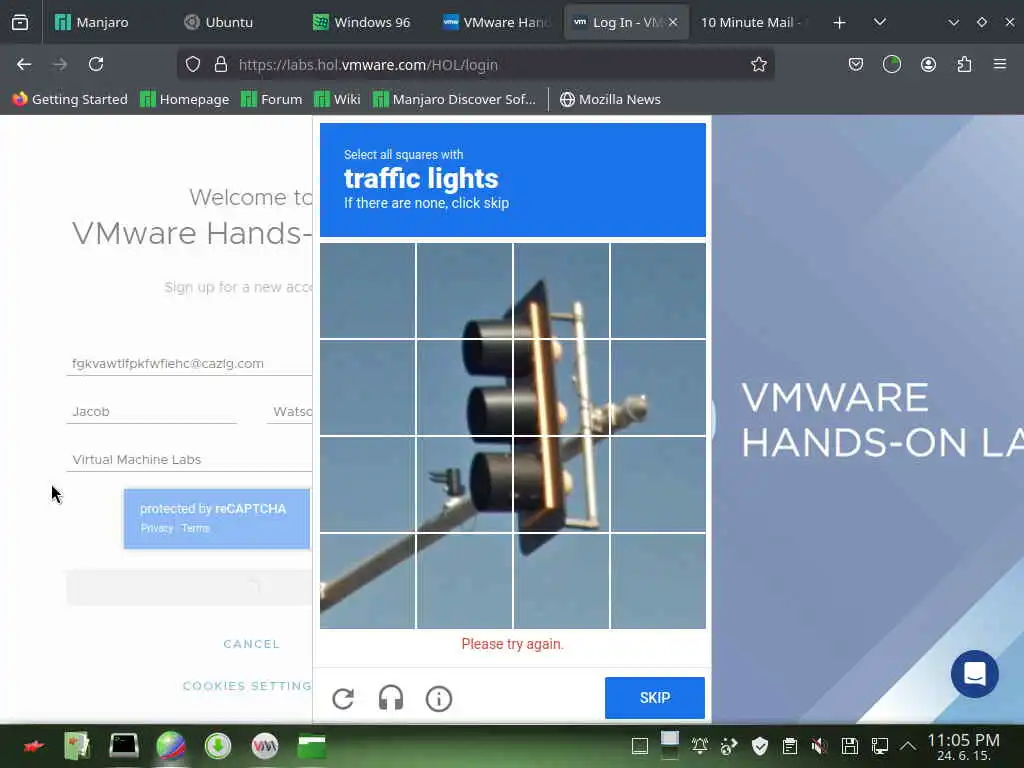Select tile with top traffic light lens

[x=464, y=291]
